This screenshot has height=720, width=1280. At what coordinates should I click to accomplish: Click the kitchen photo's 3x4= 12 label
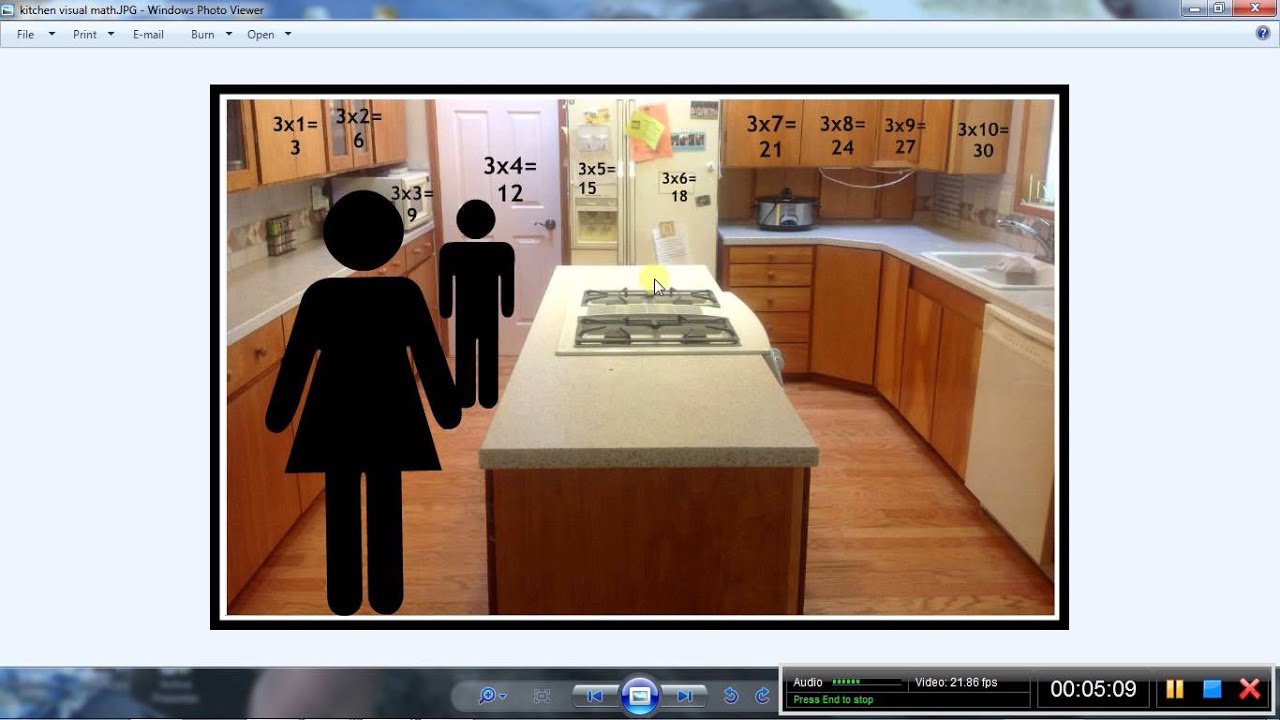tap(510, 180)
